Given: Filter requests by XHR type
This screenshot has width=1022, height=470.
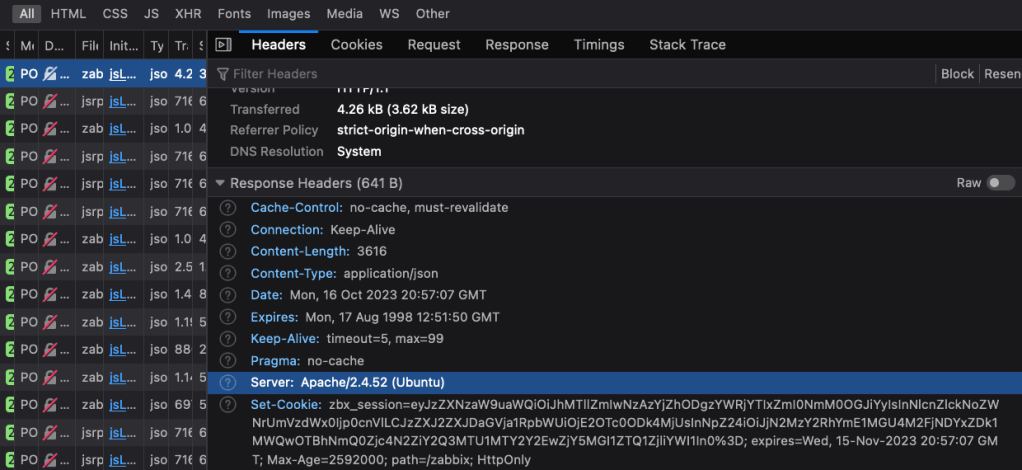Looking at the screenshot, I should [x=188, y=14].
